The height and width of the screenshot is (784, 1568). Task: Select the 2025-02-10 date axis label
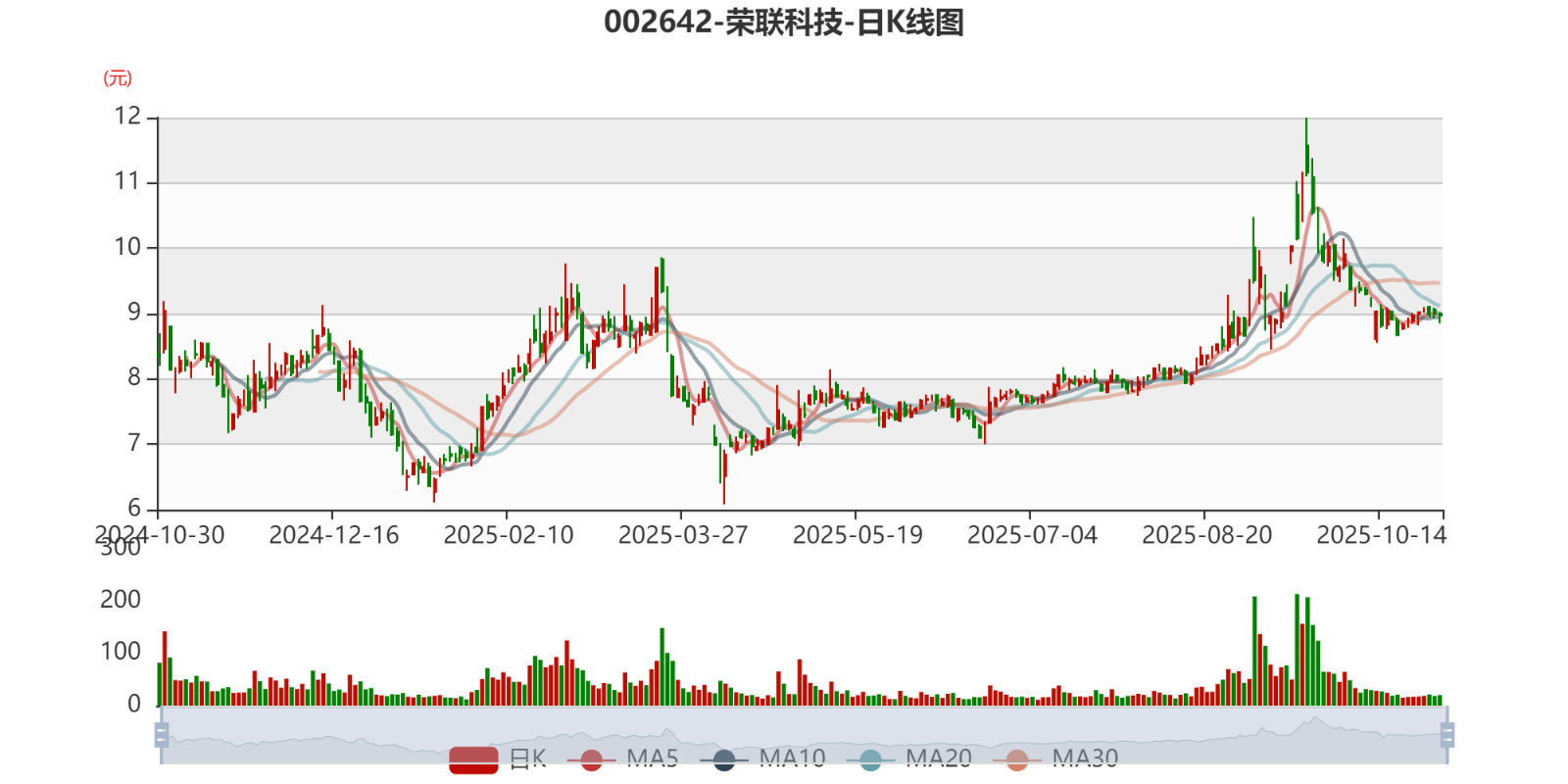tap(509, 535)
